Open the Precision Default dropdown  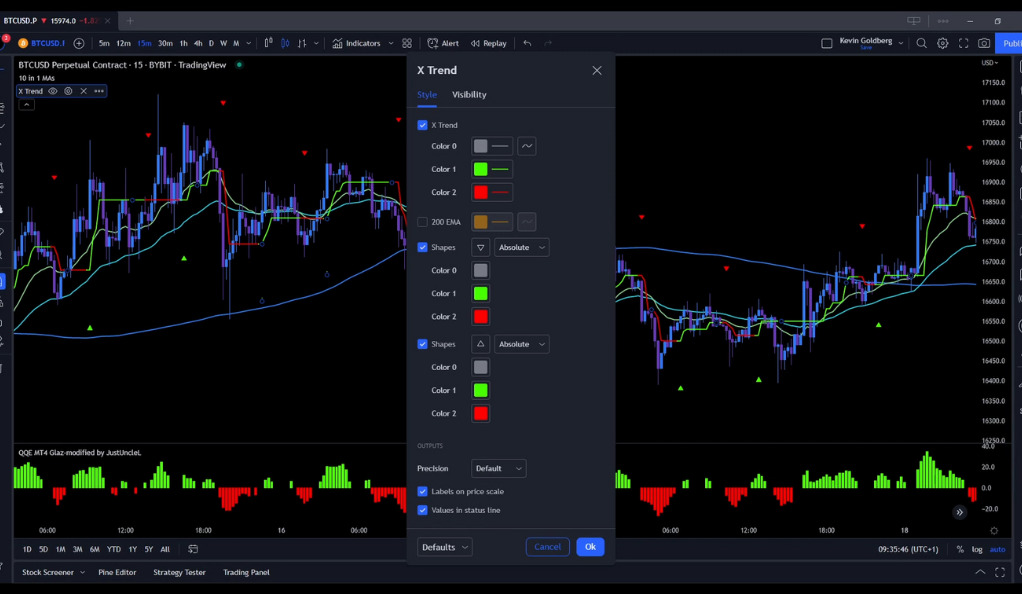(x=499, y=469)
